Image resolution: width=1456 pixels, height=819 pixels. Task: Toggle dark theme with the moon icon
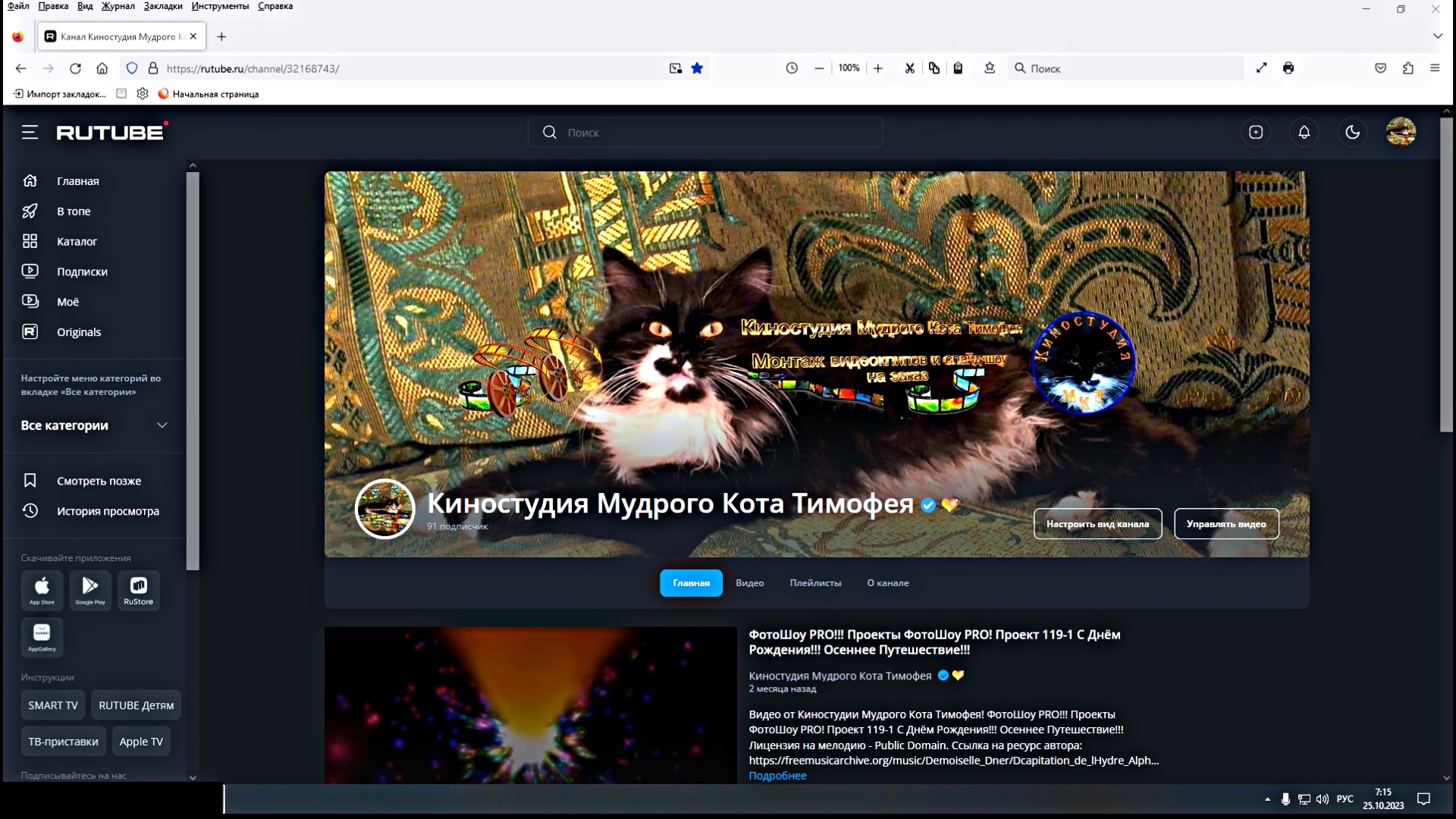[x=1353, y=132]
